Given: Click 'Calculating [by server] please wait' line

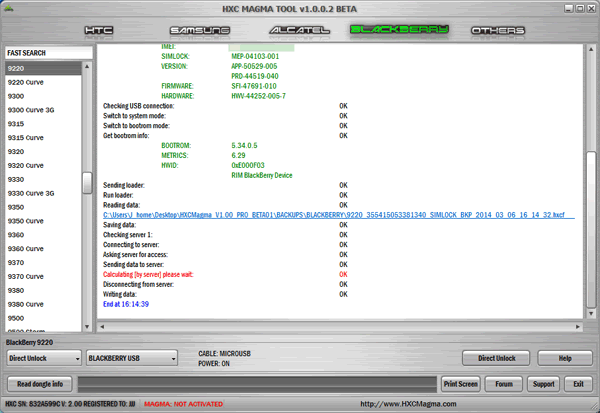Looking at the screenshot, I should (148, 274).
